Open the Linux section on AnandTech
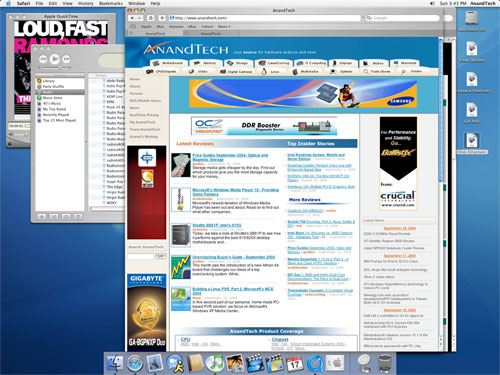The width and height of the screenshot is (500, 375). click(271, 72)
